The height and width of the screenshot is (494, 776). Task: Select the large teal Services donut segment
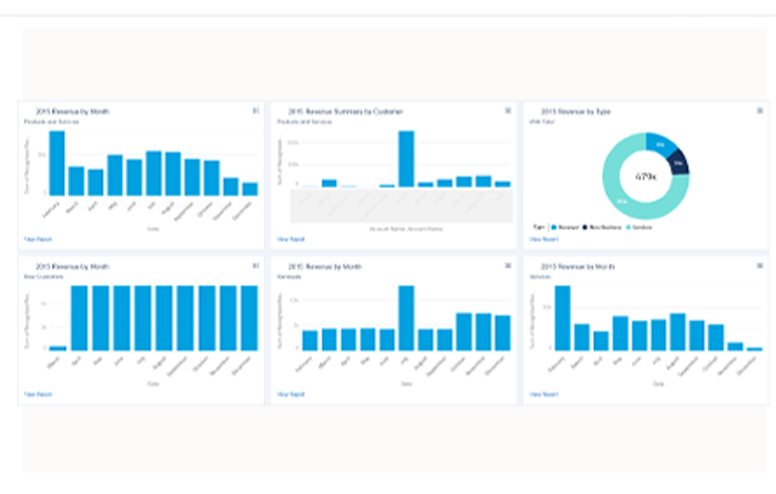tap(621, 201)
